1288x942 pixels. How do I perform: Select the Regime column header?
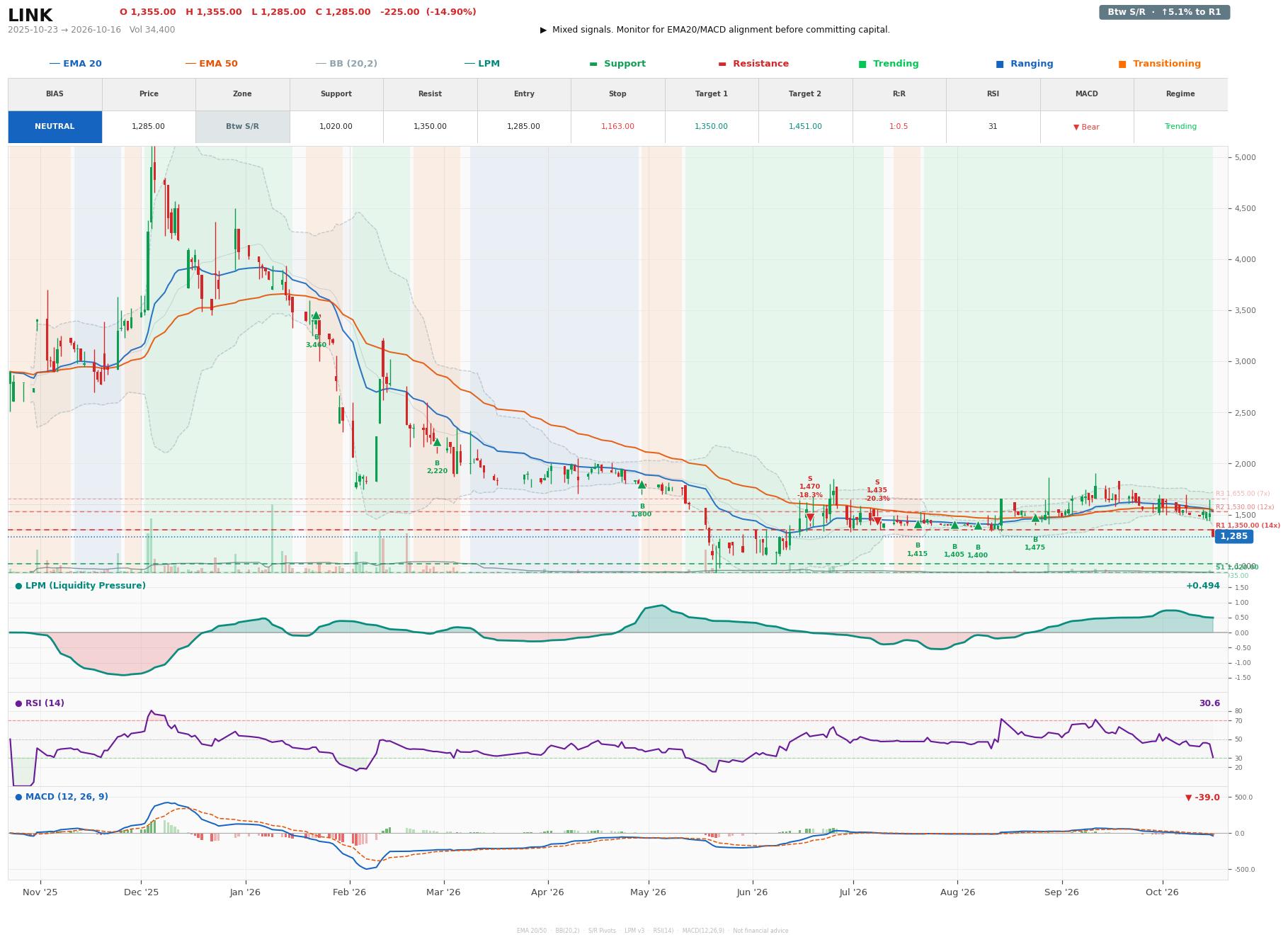(x=1180, y=94)
